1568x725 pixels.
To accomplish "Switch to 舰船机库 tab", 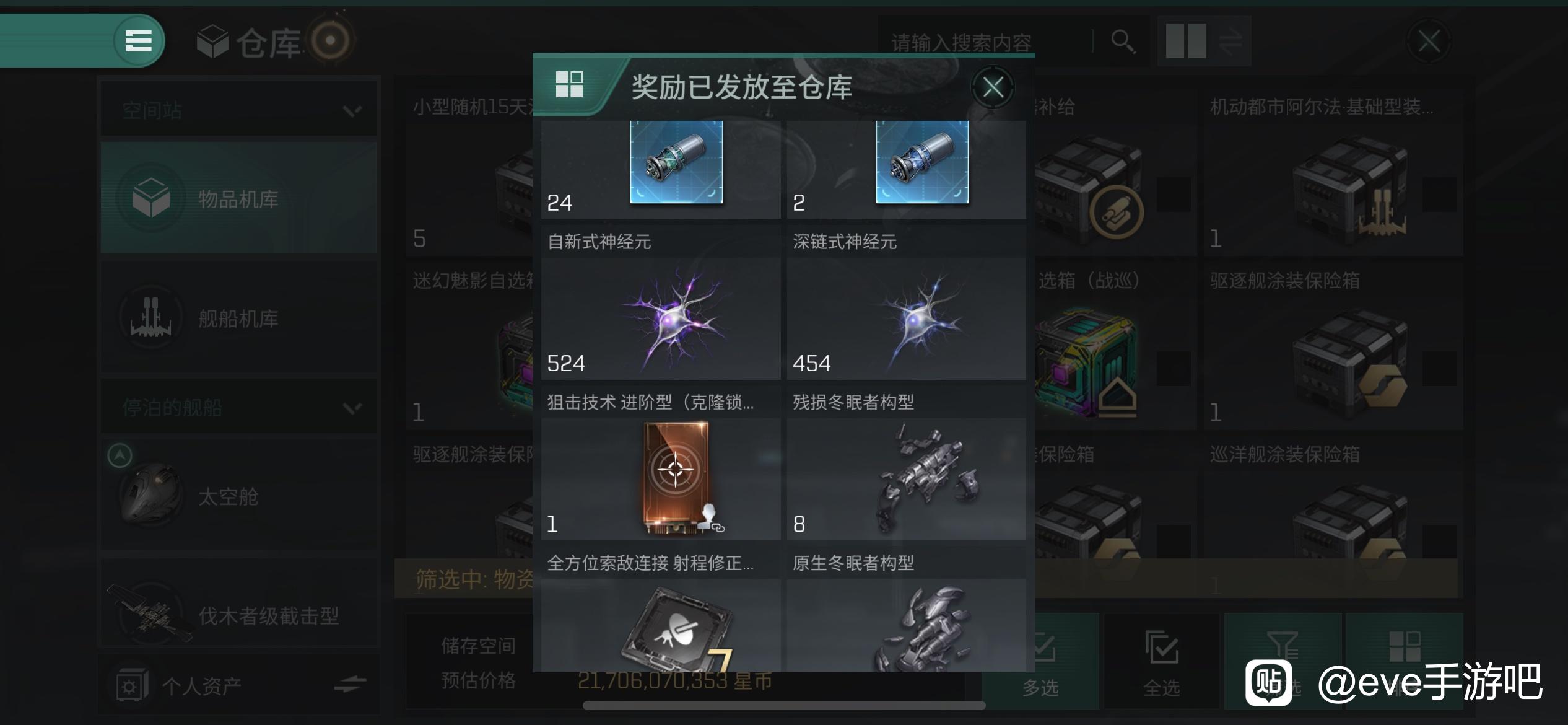I will (238, 318).
